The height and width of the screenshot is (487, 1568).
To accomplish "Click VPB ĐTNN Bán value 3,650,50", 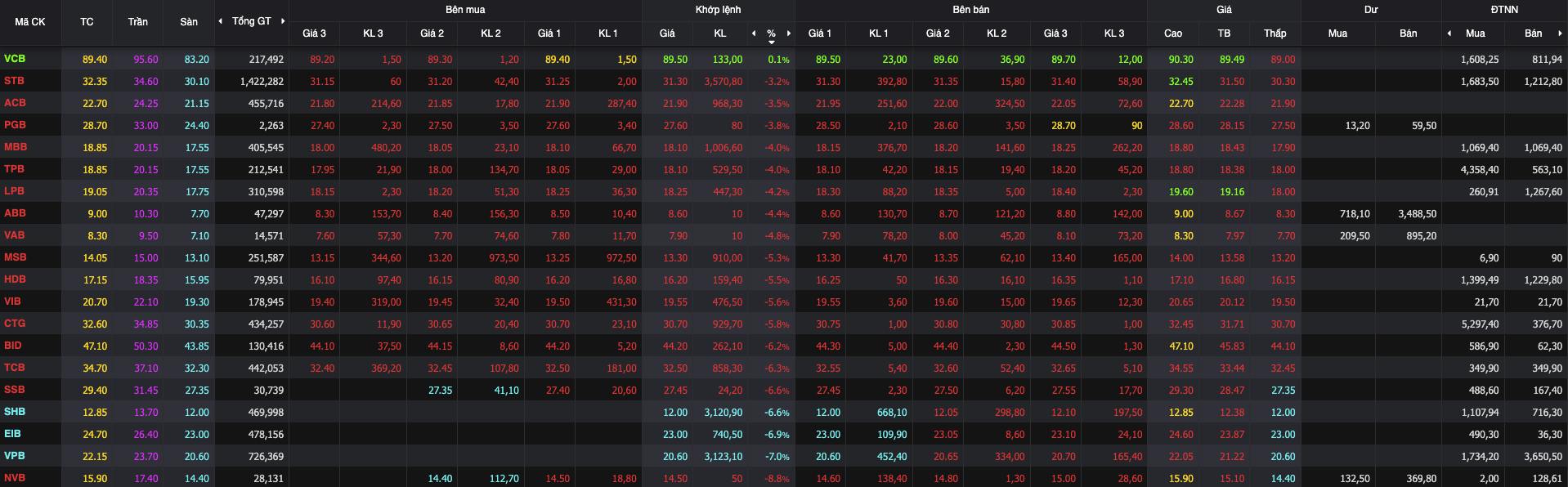I will (x=1543, y=457).
